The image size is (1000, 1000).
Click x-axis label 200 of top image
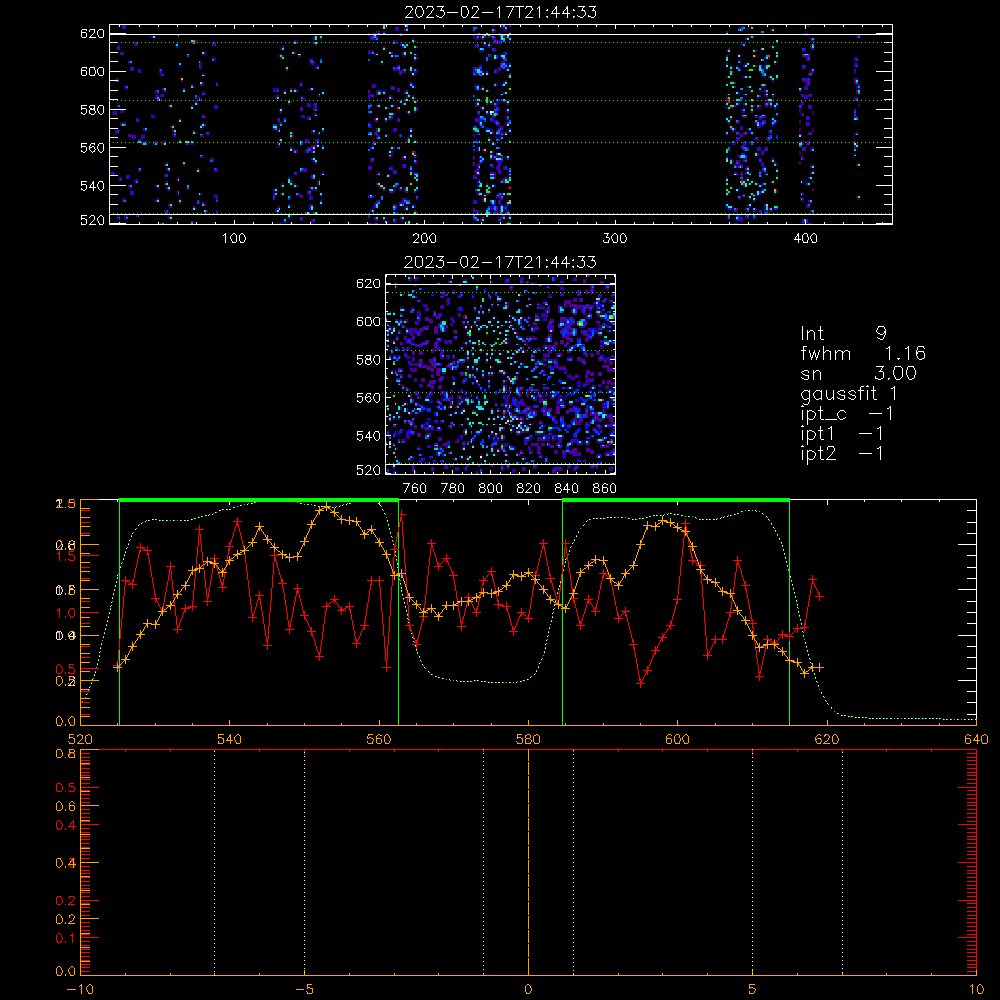tap(424, 239)
